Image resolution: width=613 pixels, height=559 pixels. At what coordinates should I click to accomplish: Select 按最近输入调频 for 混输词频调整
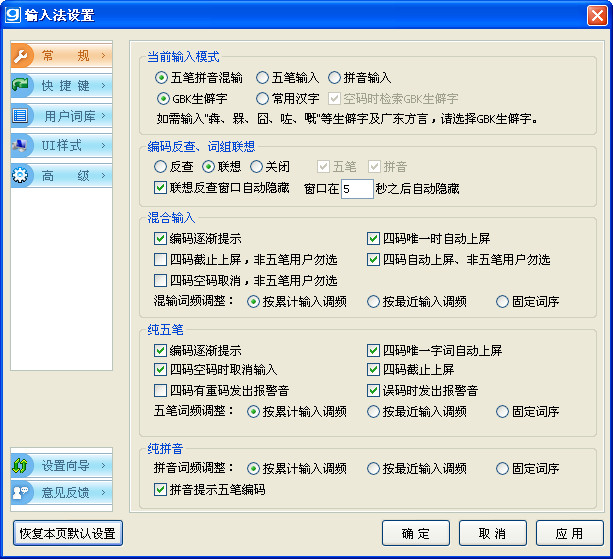pos(417,301)
